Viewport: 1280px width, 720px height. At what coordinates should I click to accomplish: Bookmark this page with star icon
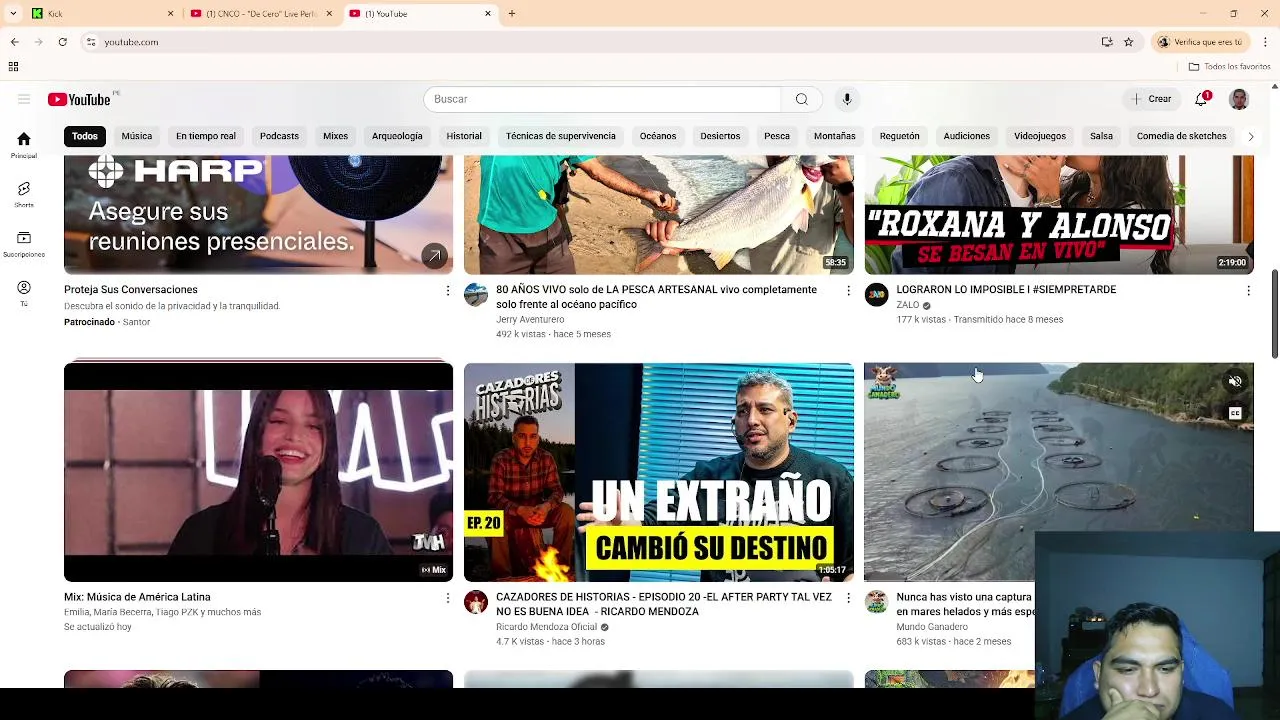click(1128, 42)
